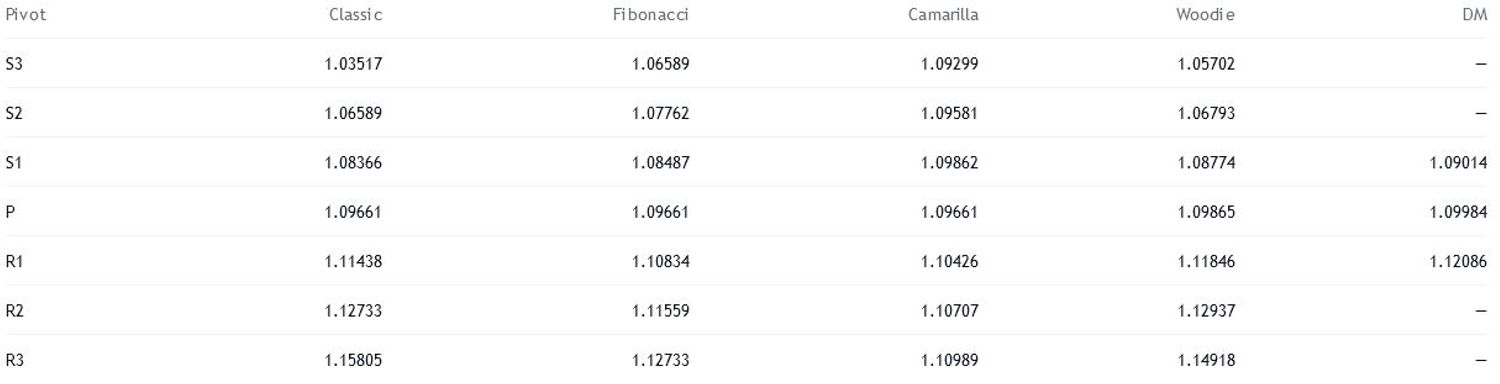Select Fibonacci R2 value 1.11559
This screenshot has width=1500, height=384.
pyautogui.click(x=661, y=311)
